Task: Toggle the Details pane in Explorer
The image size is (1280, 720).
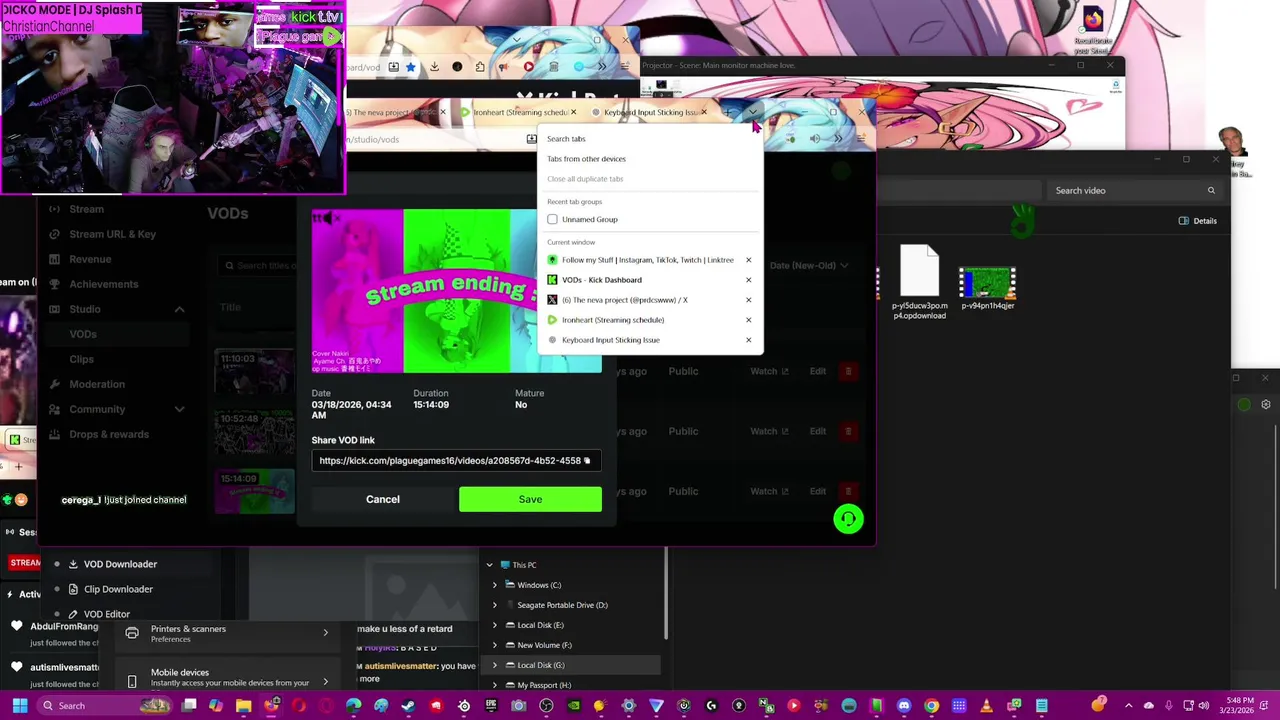Action: (1198, 221)
